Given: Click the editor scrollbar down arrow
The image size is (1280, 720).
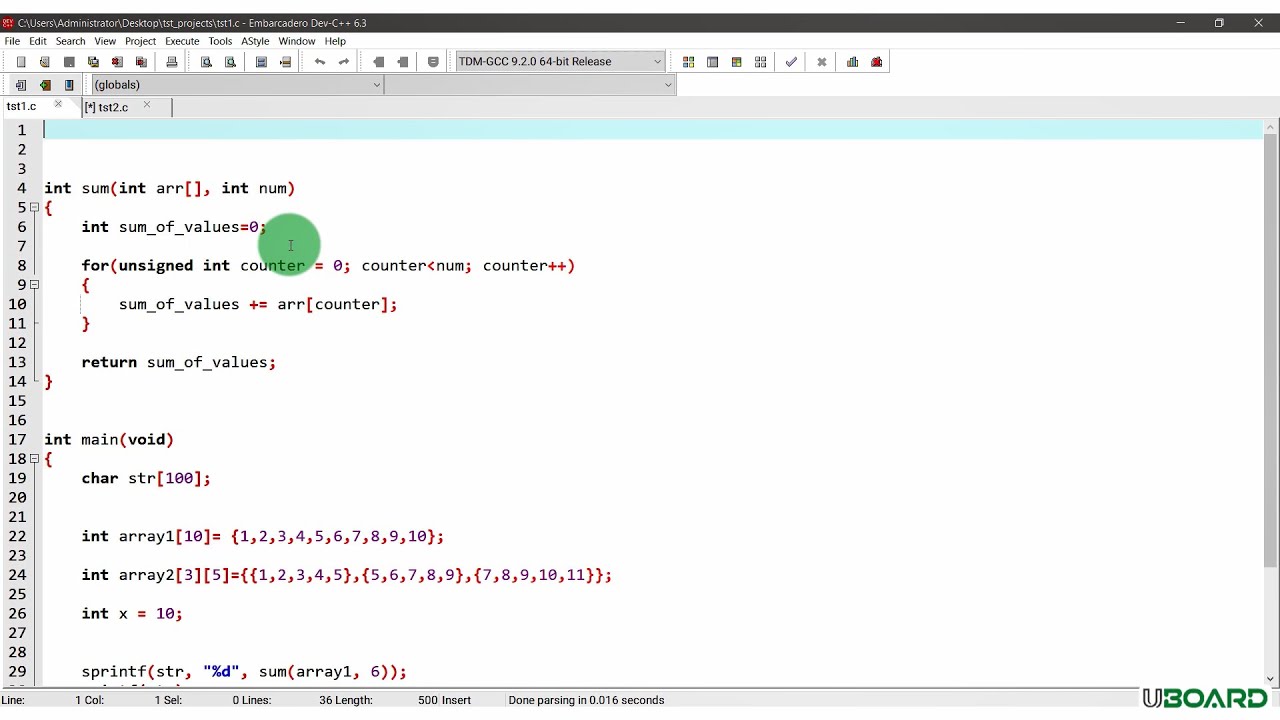Looking at the screenshot, I should (x=1271, y=679).
